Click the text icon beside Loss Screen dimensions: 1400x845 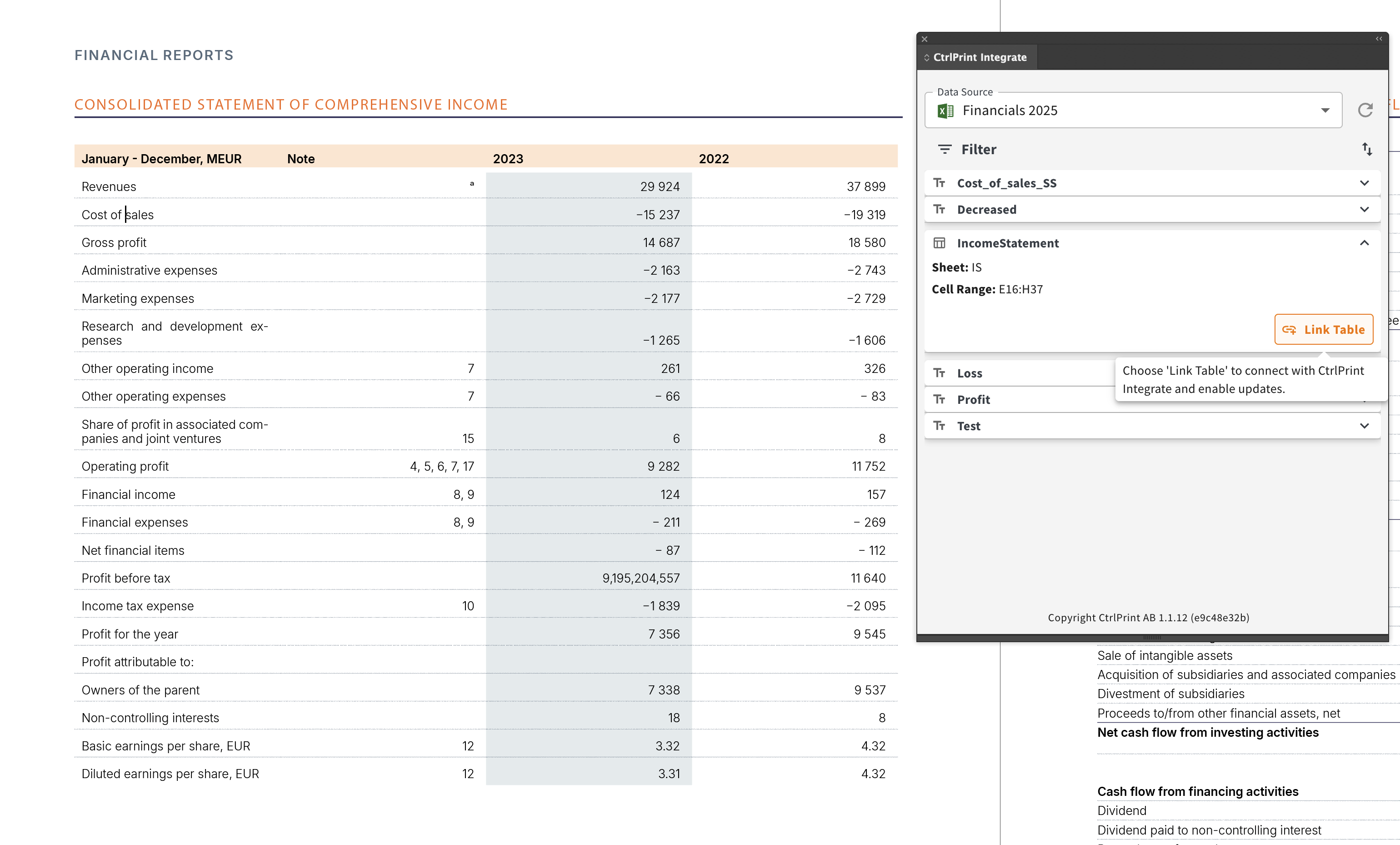pyautogui.click(x=939, y=373)
